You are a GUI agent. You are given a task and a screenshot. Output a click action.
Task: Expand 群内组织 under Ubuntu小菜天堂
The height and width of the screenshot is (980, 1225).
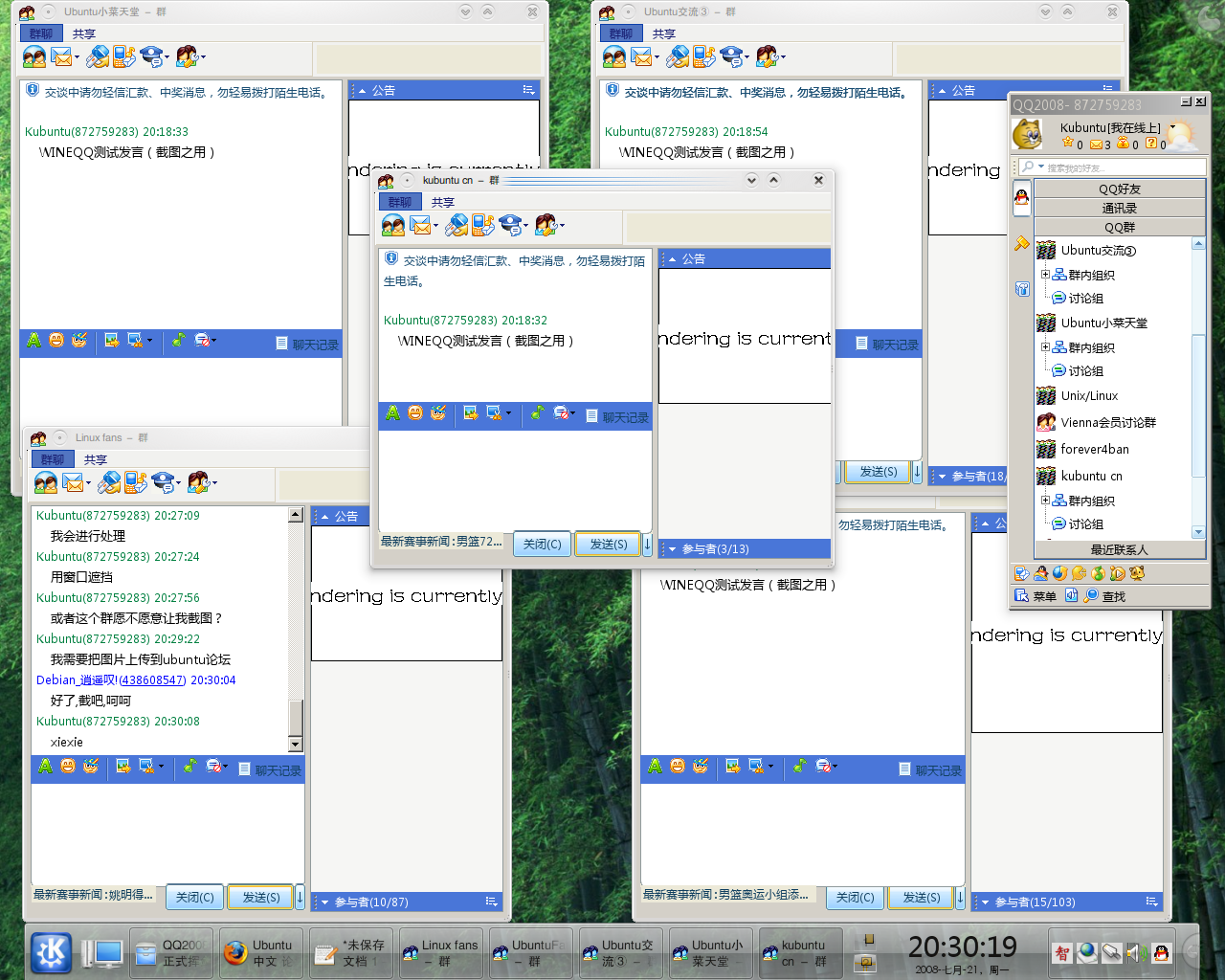pyautogui.click(x=1046, y=347)
